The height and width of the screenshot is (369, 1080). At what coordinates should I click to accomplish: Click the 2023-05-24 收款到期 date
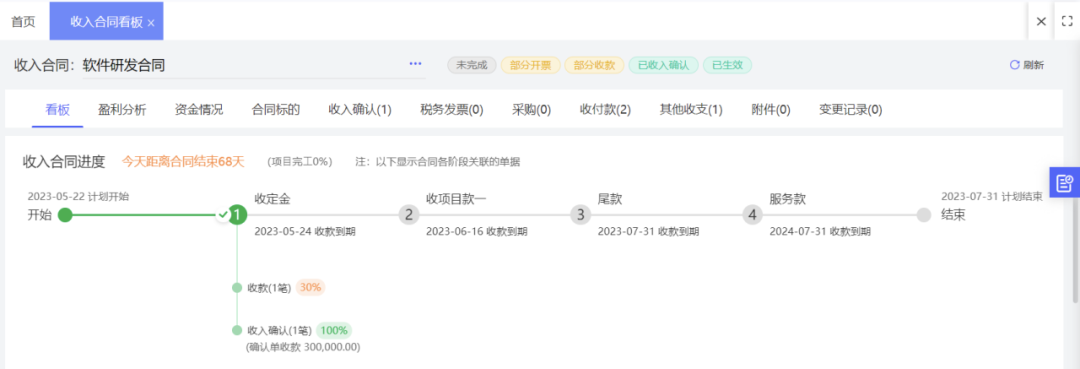[x=305, y=232]
